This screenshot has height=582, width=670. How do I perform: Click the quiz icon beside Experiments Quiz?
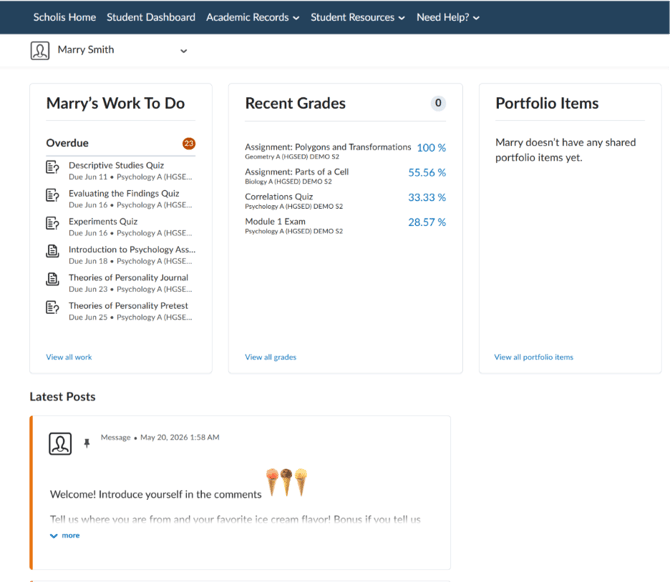(x=52, y=223)
